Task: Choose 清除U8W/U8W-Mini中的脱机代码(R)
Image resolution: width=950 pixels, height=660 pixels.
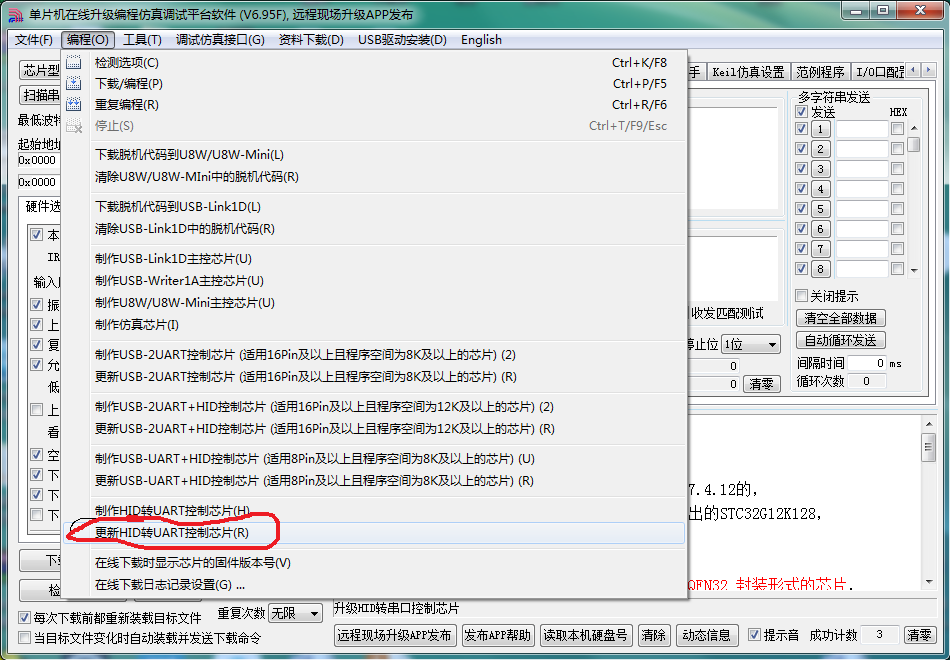Action: [374, 177]
